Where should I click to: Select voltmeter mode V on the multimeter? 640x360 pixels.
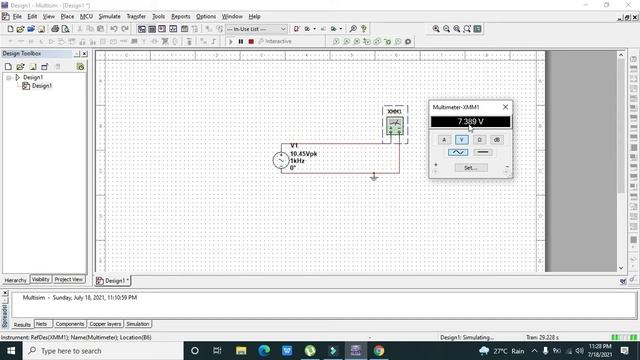coord(462,140)
